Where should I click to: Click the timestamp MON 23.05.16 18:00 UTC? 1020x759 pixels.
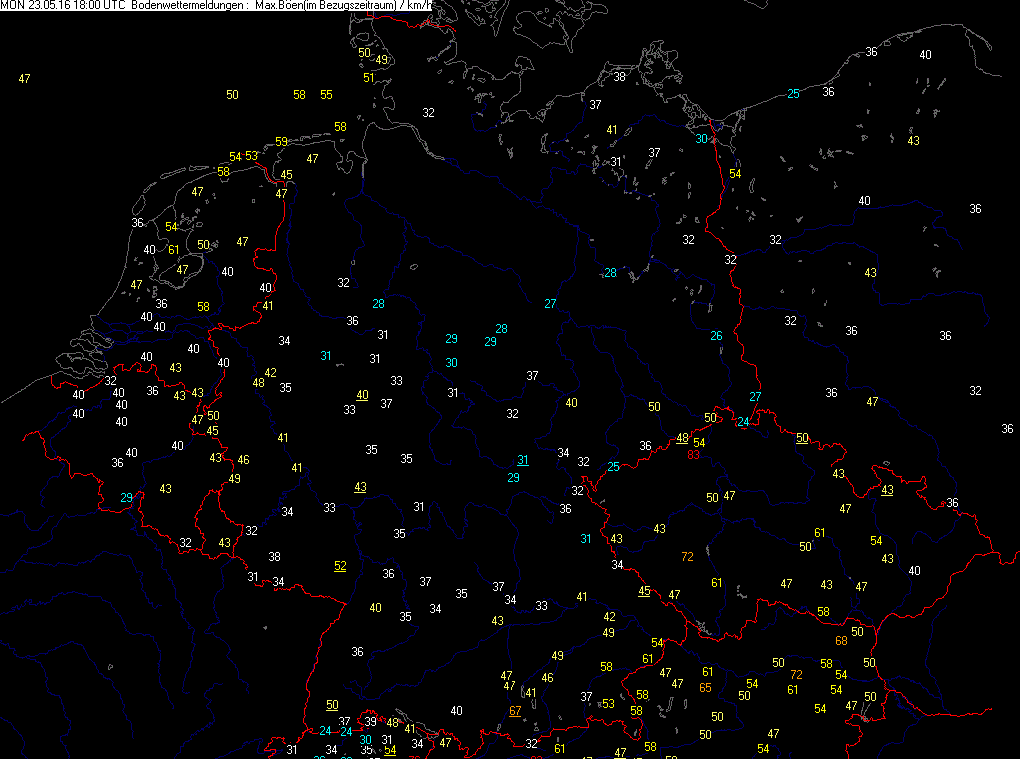63,6
